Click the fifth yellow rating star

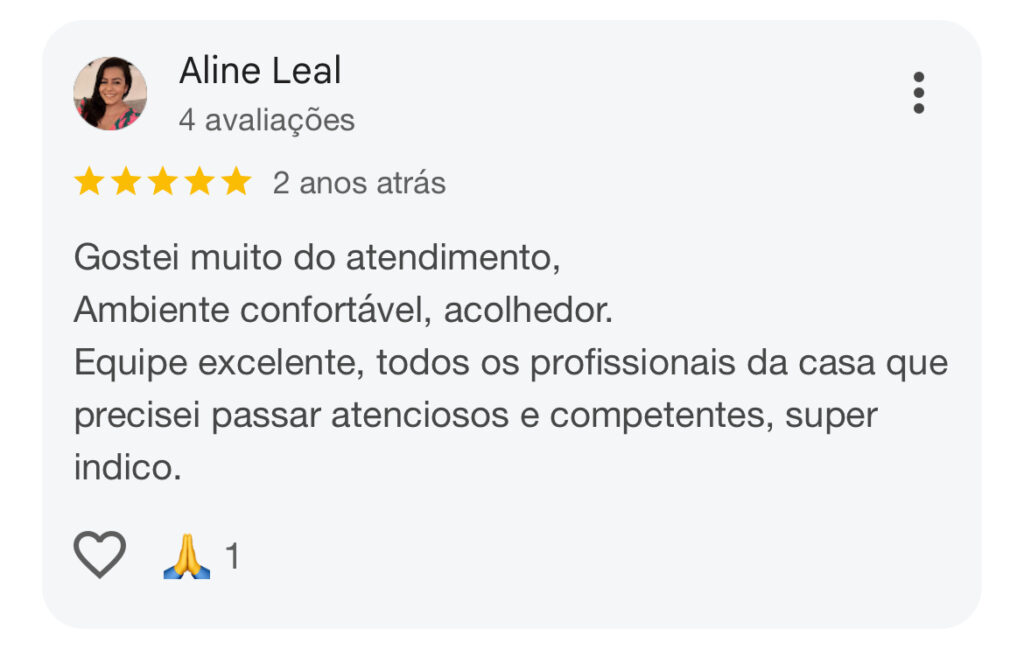236,183
